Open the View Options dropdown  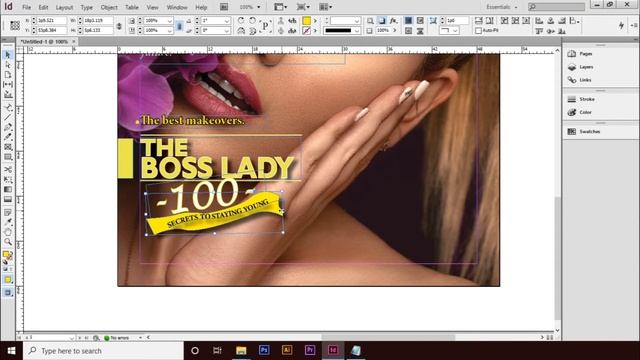pyautogui.click(x=280, y=7)
